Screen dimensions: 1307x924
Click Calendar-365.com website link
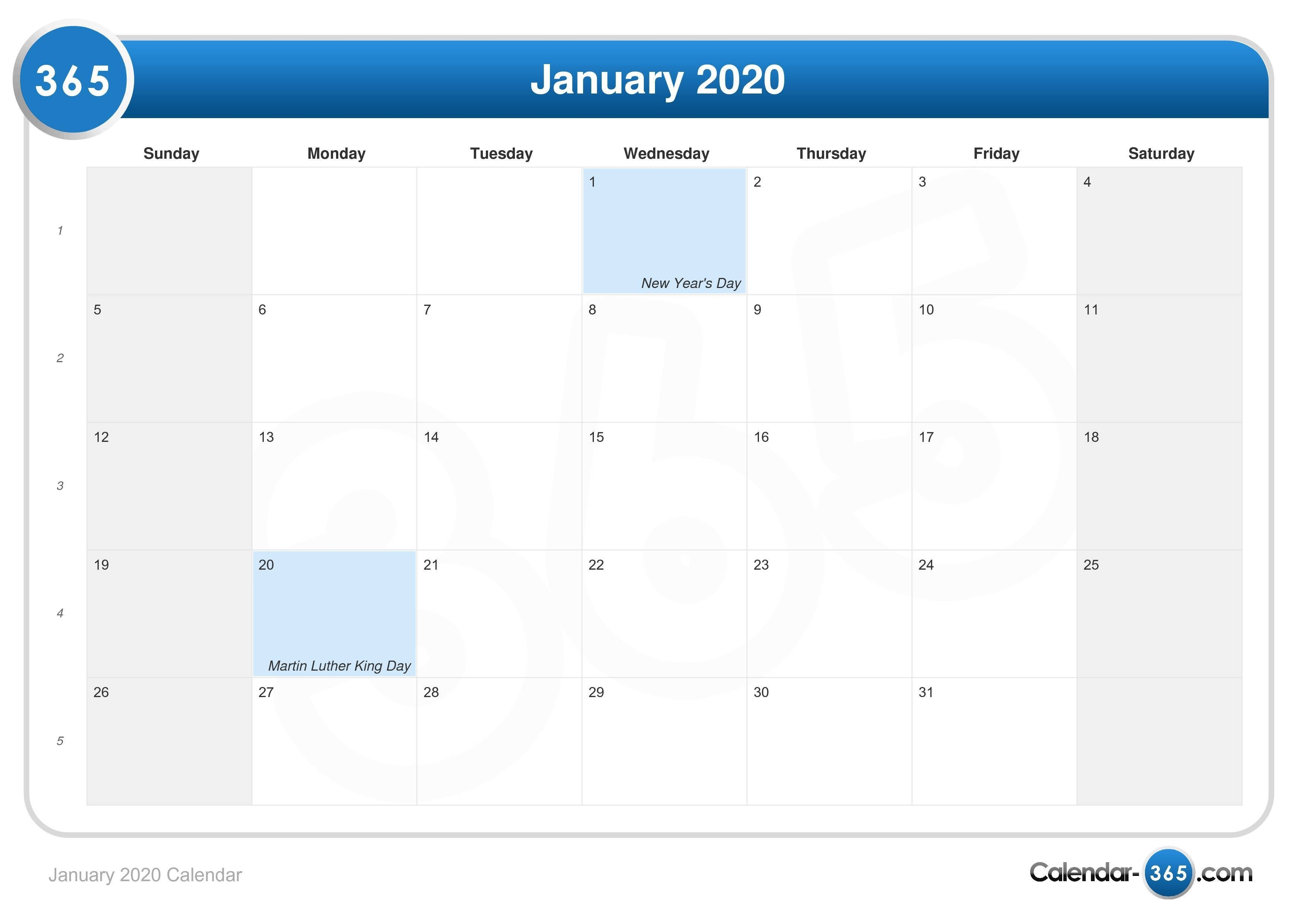click(1129, 875)
